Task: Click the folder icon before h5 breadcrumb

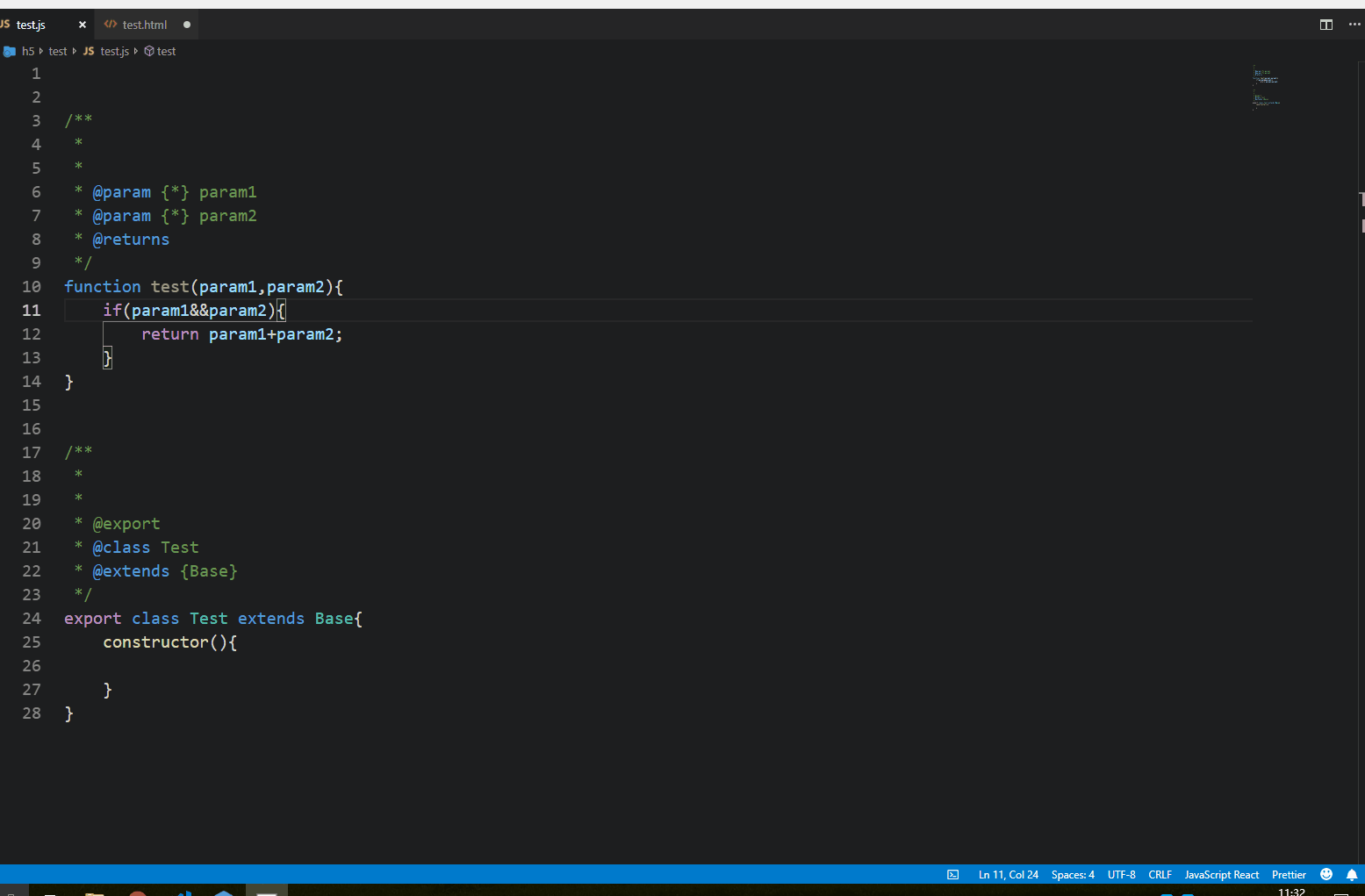Action: coord(10,52)
